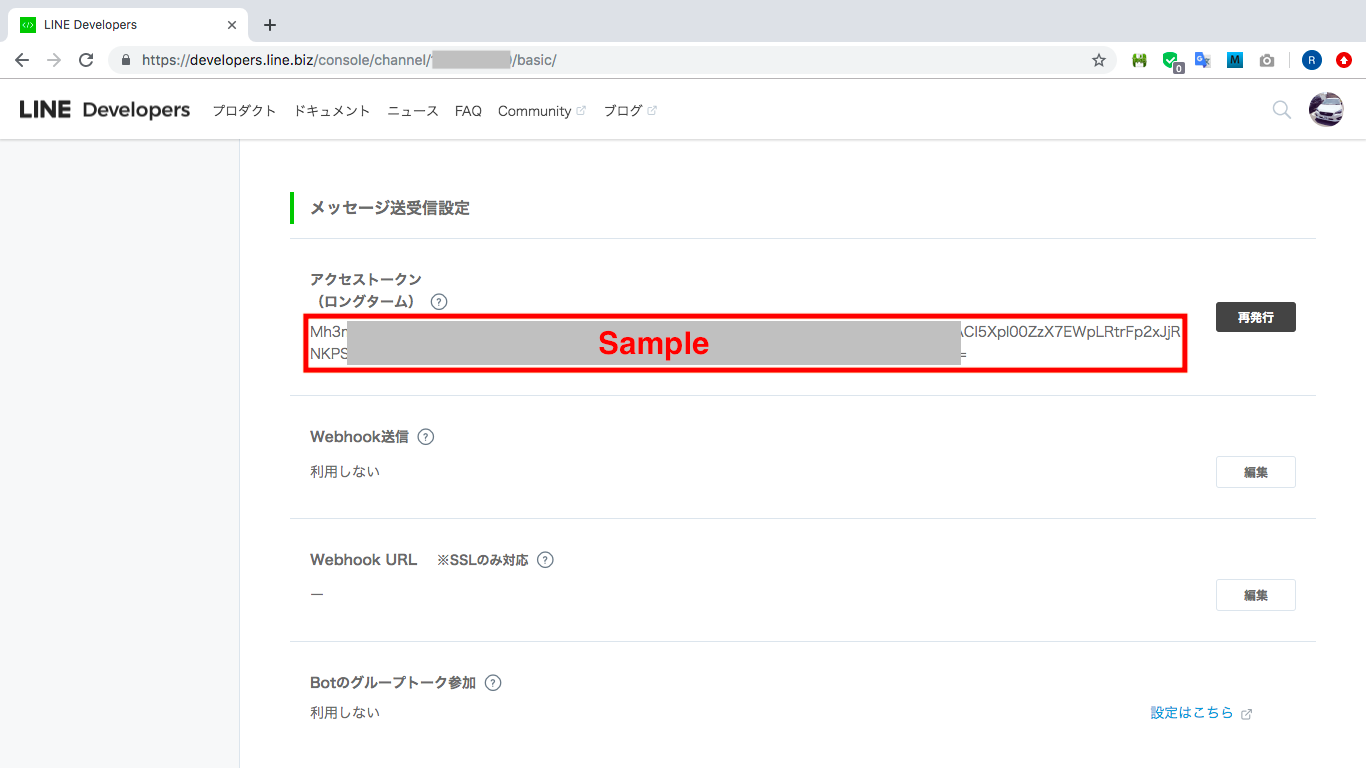This screenshot has width=1366, height=768.
Task: Click help icon next to アクセストークン (ロングターム)
Action: pos(439,301)
